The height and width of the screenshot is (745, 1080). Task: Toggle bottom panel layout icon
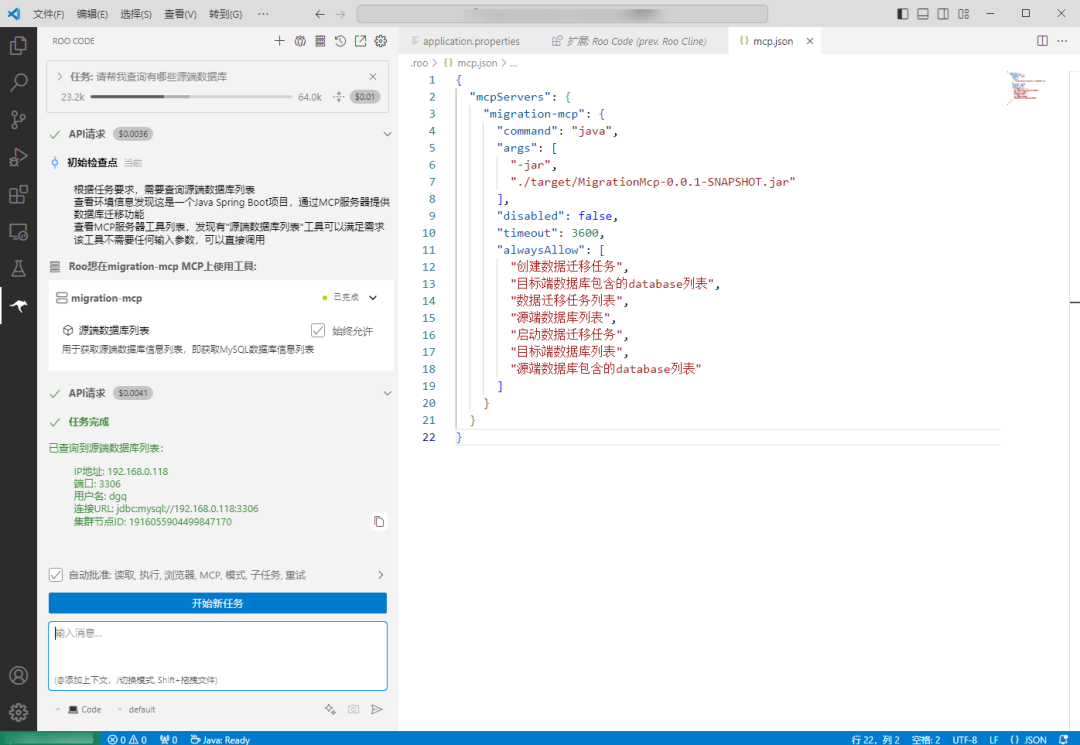click(x=923, y=14)
